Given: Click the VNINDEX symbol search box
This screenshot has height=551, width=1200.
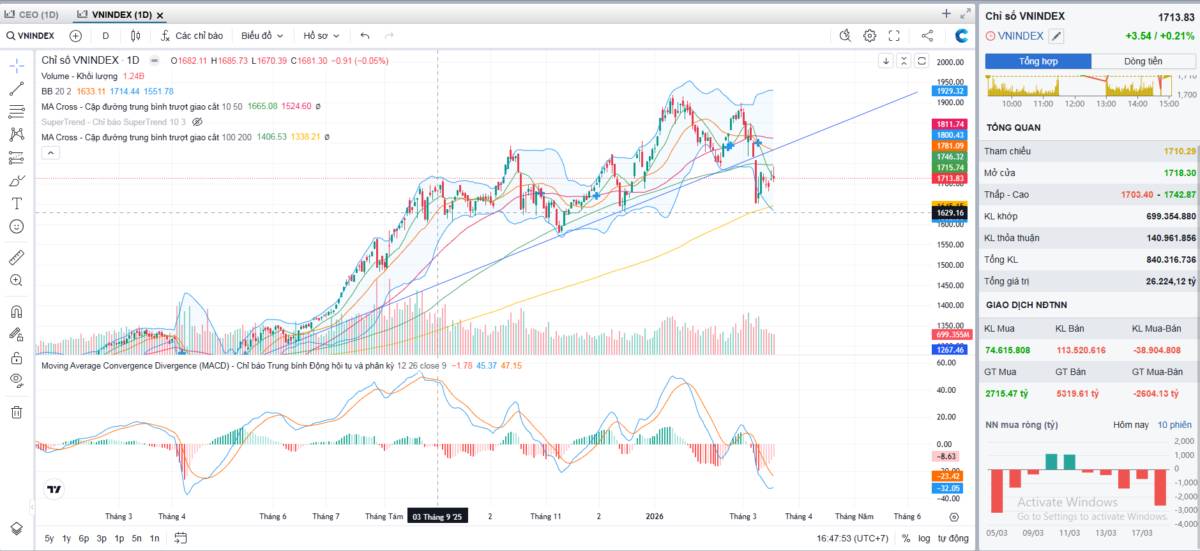Looking at the screenshot, I should pyautogui.click(x=30, y=35).
